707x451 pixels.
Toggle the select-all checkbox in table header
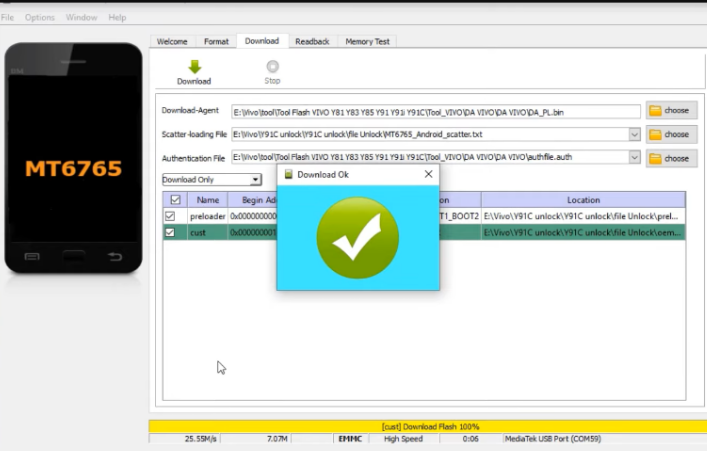pos(175,199)
